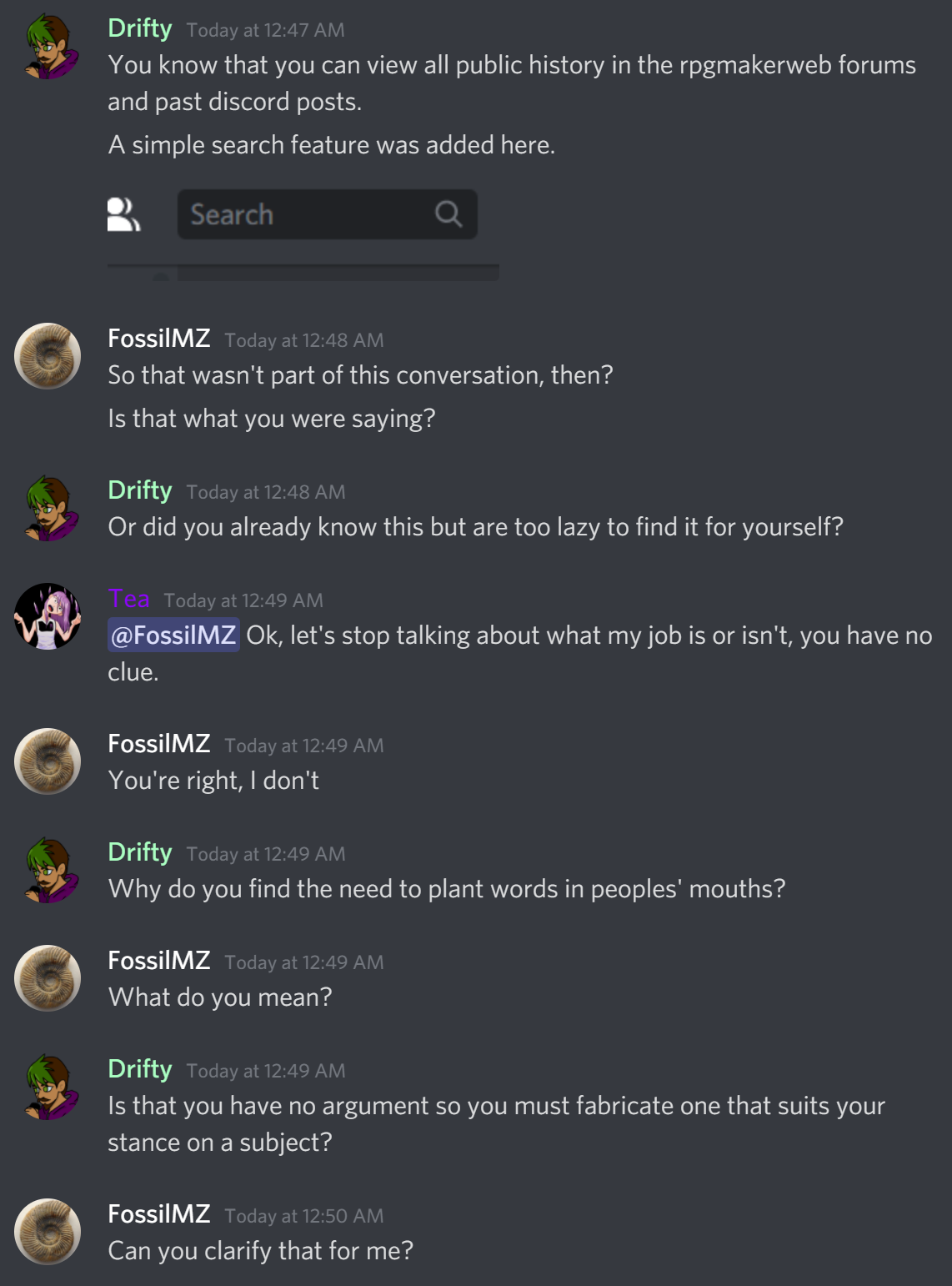Open FossilMZ's username above "So that wasn't part"
This screenshot has width=952, height=1286.
[x=159, y=339]
